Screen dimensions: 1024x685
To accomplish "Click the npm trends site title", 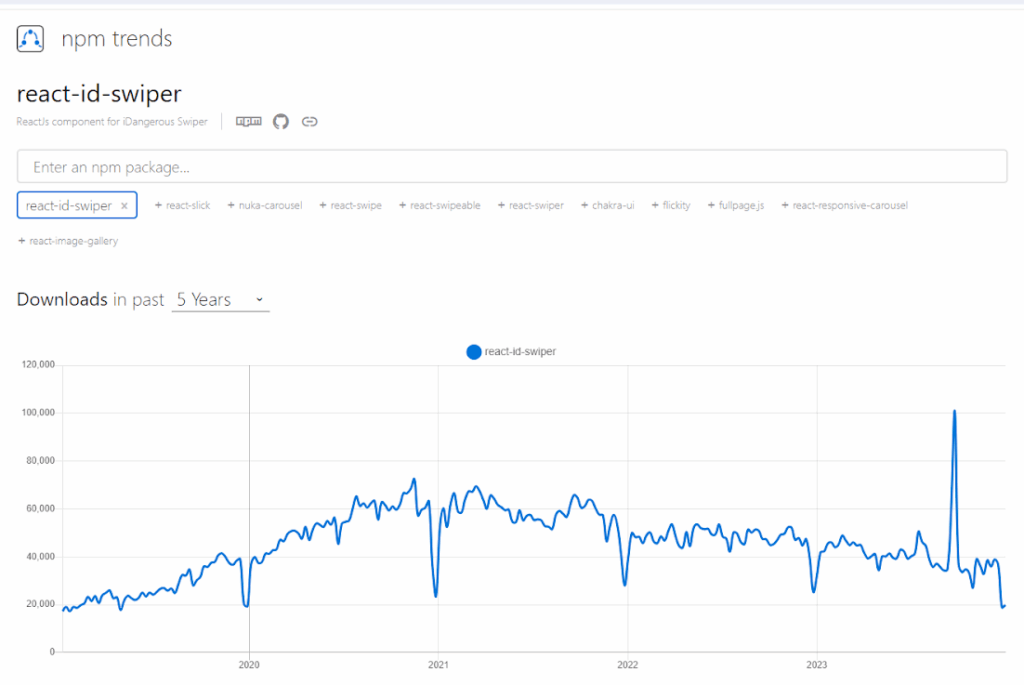I will (117, 39).
